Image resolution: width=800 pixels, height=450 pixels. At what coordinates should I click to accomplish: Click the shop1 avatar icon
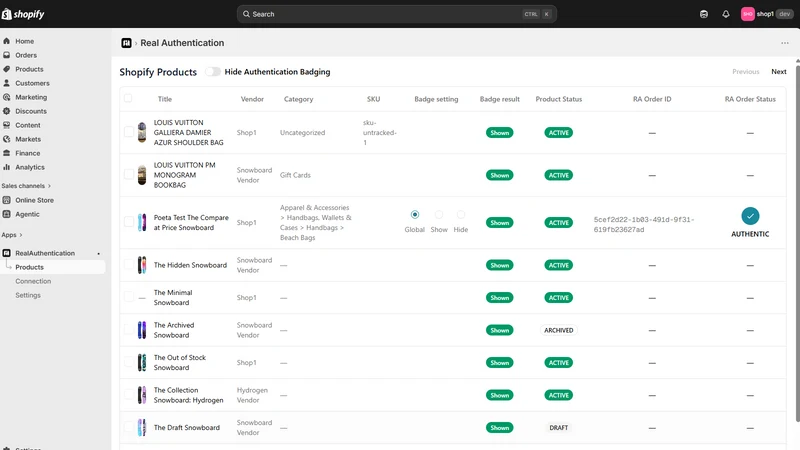tap(747, 14)
